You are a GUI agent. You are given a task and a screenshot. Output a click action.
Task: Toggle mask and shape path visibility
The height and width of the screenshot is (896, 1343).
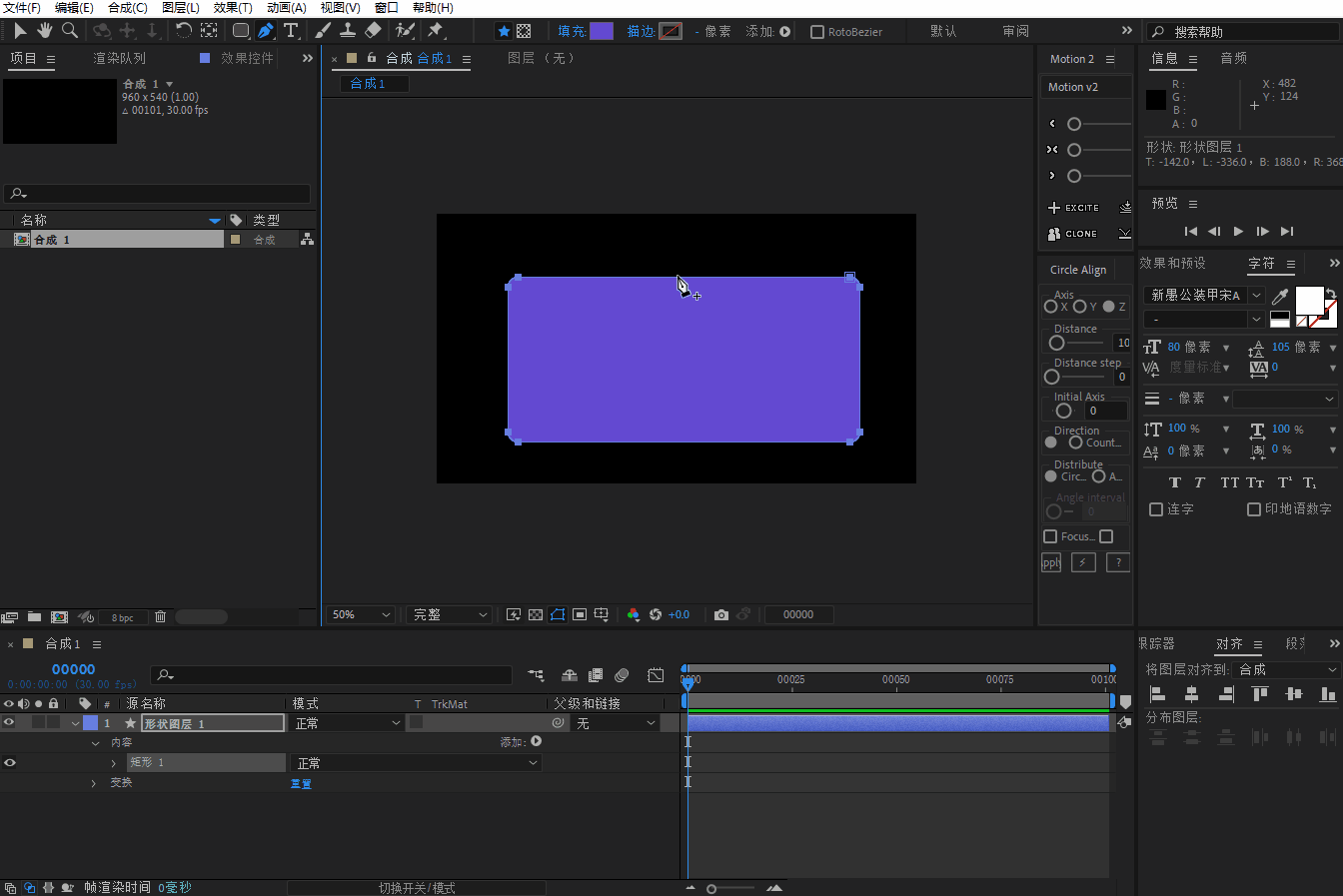click(x=558, y=614)
